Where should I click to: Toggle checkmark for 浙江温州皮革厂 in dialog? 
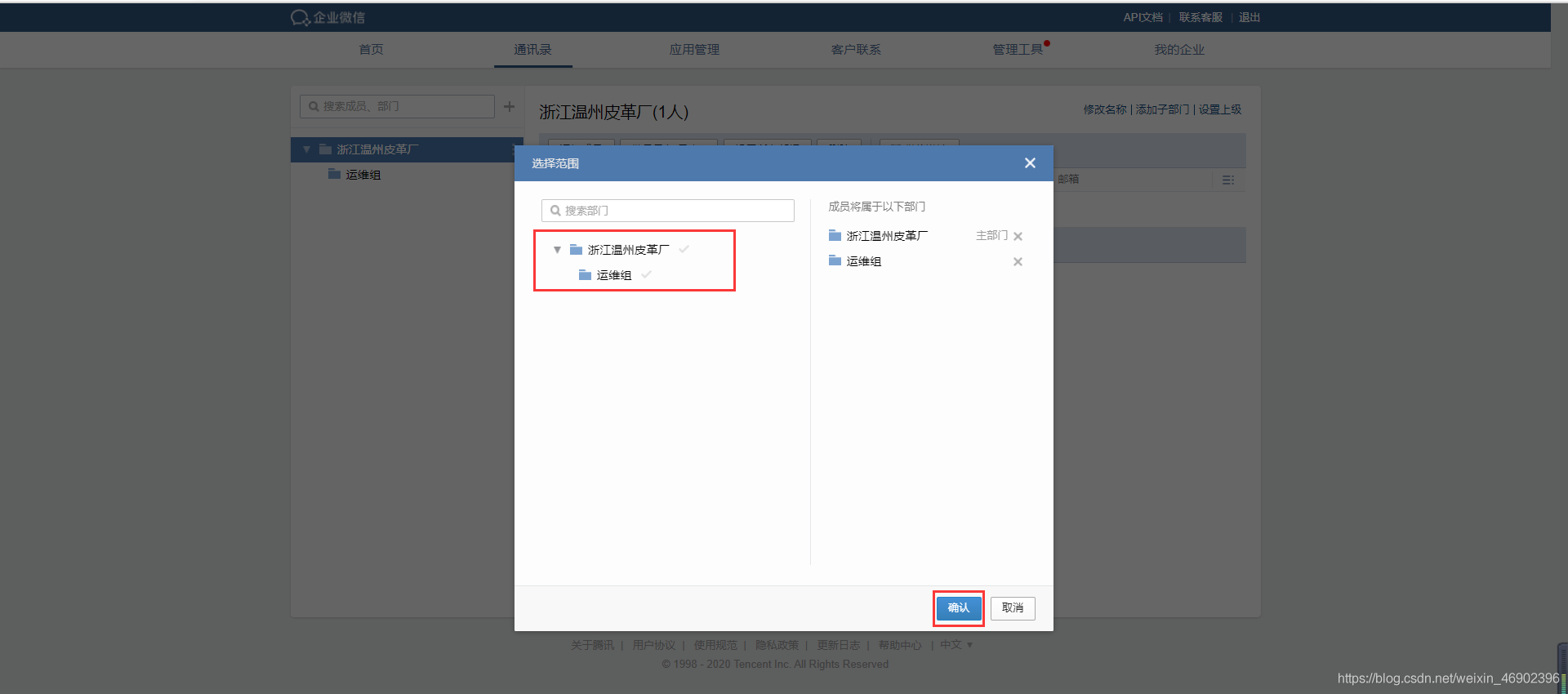pos(684,249)
